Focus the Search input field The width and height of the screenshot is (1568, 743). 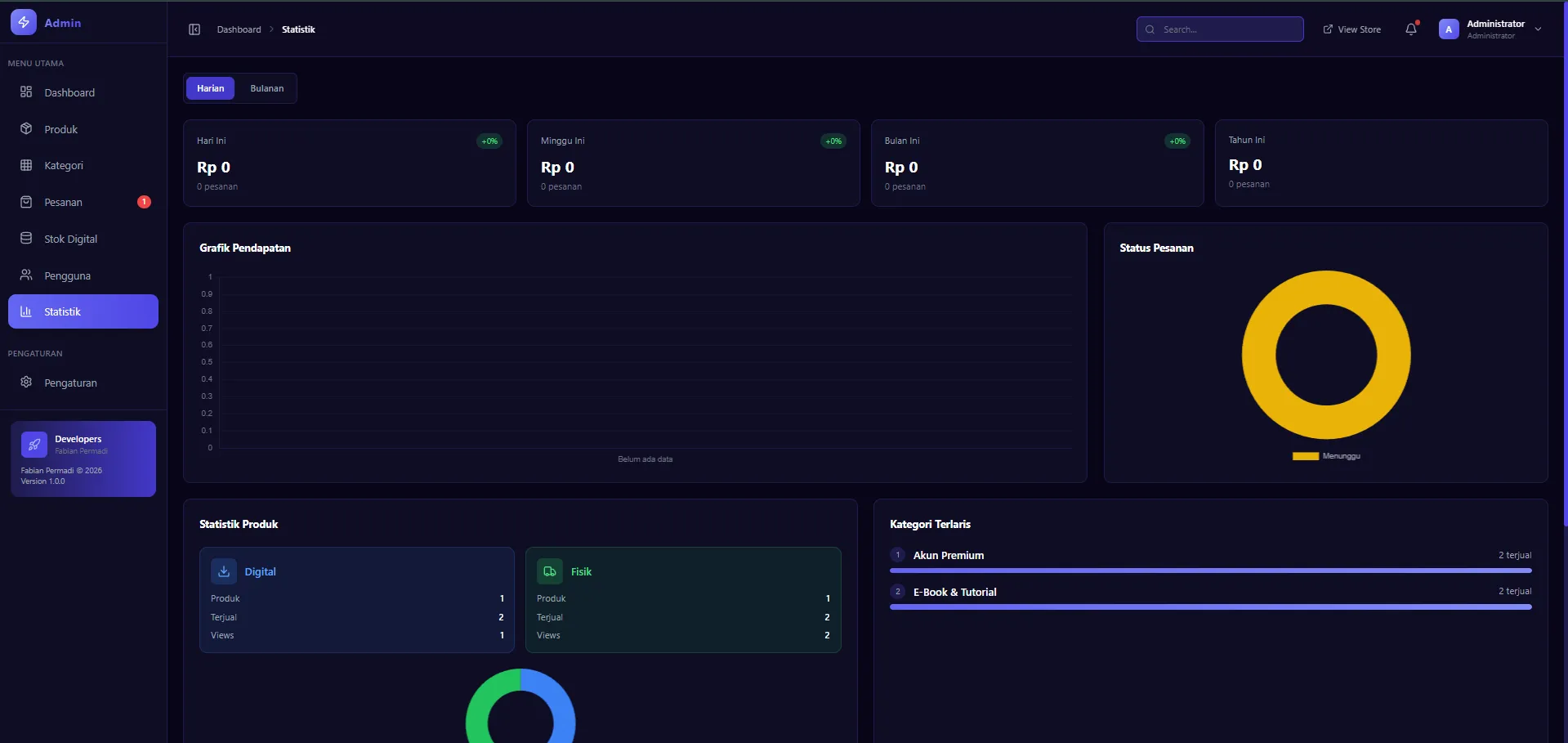pyautogui.click(x=1227, y=29)
